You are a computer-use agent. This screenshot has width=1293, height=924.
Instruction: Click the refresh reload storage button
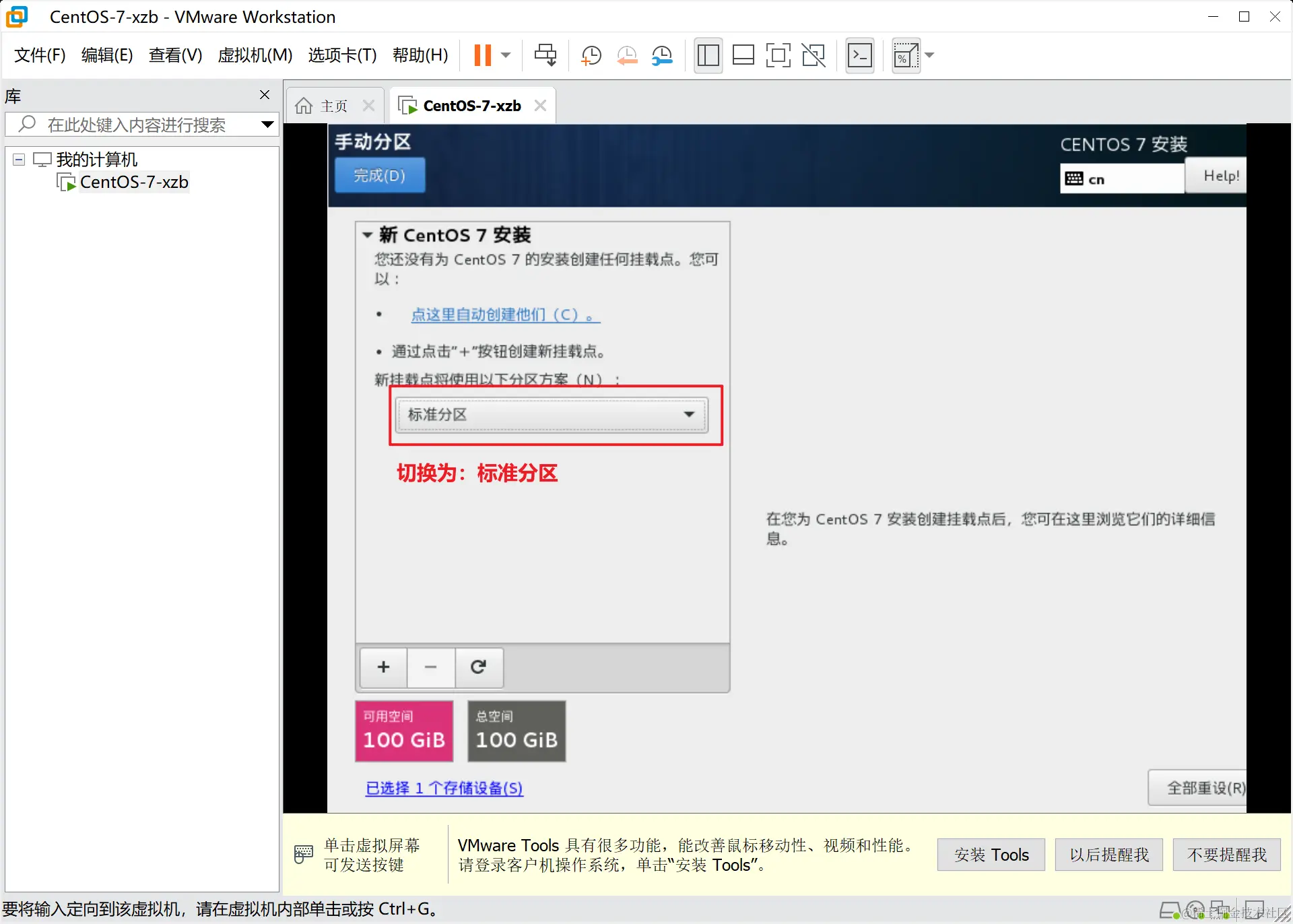[479, 667]
